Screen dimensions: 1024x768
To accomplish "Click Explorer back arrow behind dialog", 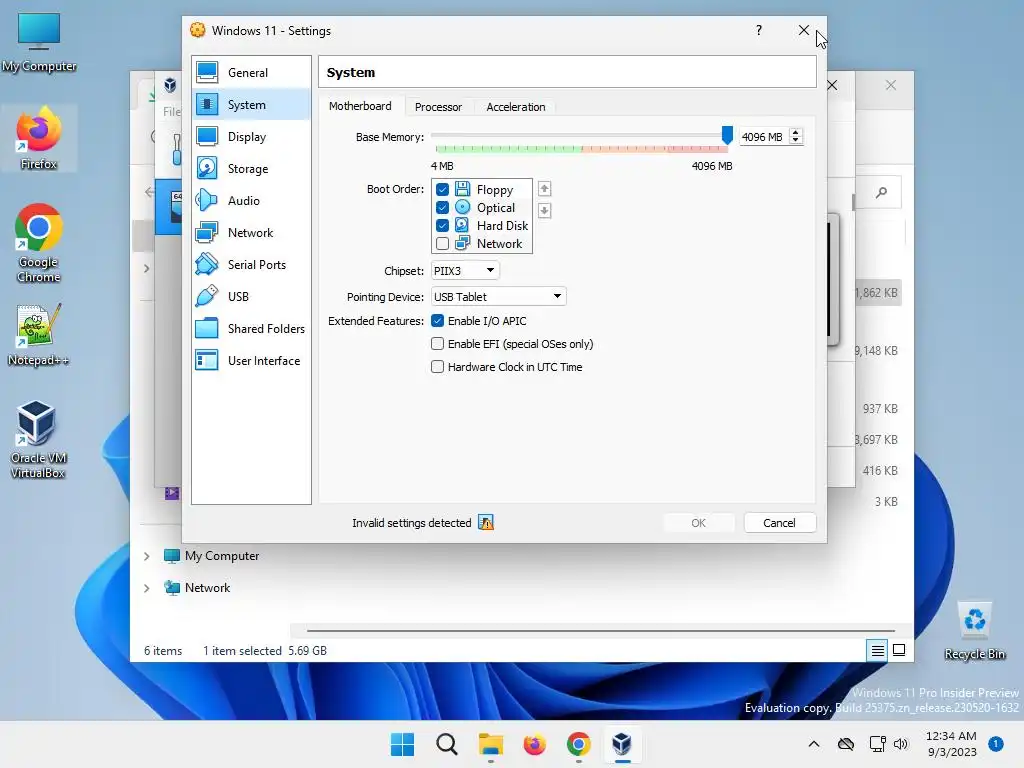I will pos(150,191).
